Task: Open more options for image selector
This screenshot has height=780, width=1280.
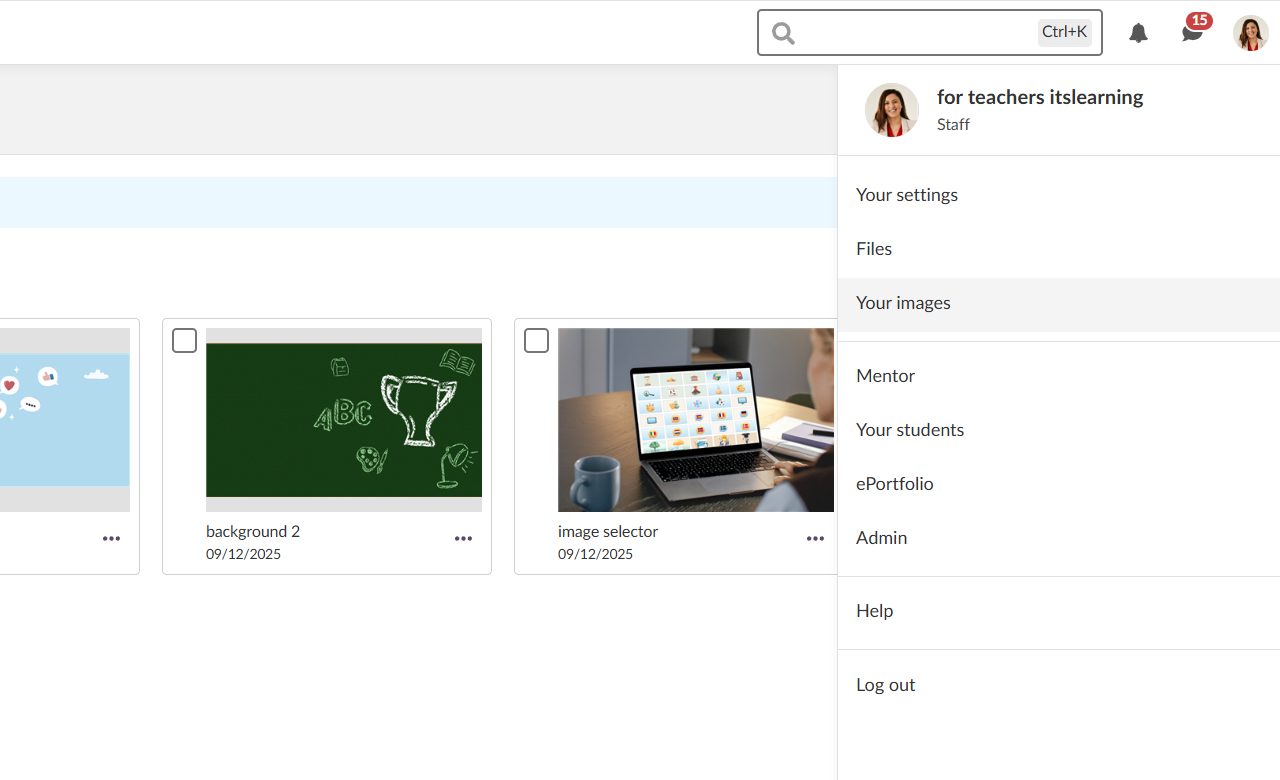Action: (815, 539)
